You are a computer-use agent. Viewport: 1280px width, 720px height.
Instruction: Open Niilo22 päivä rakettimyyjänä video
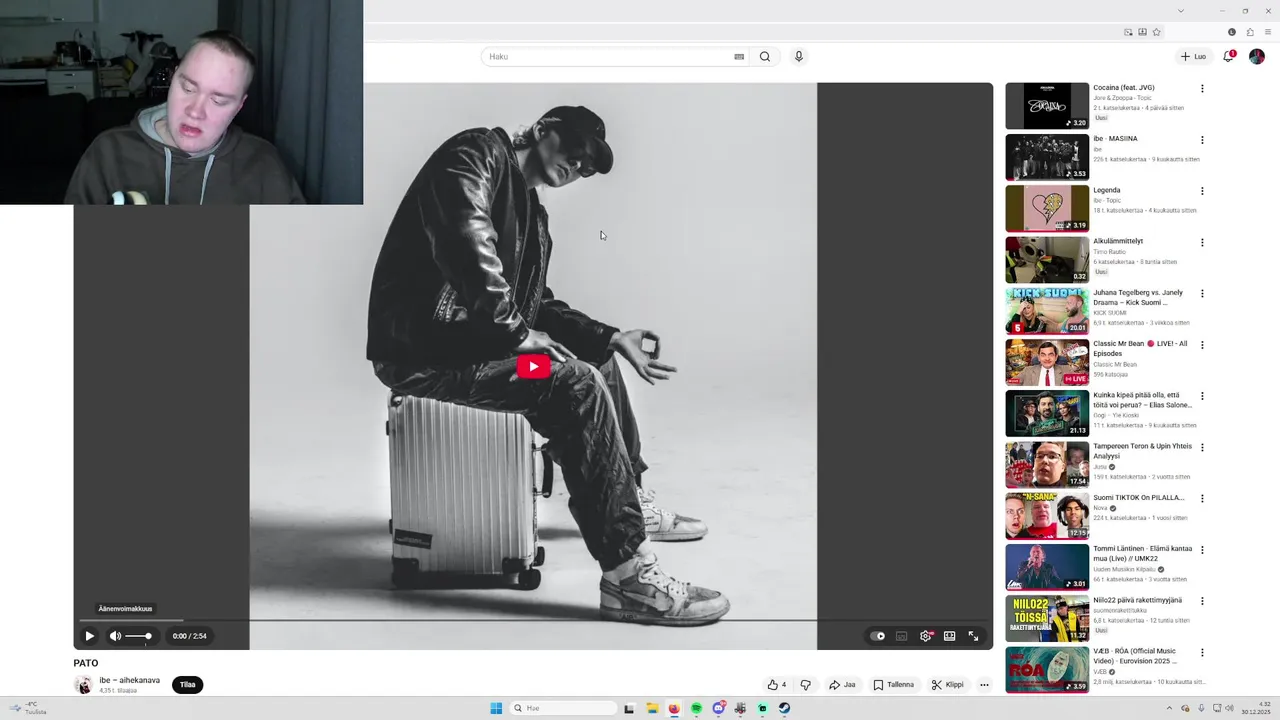coord(1047,619)
